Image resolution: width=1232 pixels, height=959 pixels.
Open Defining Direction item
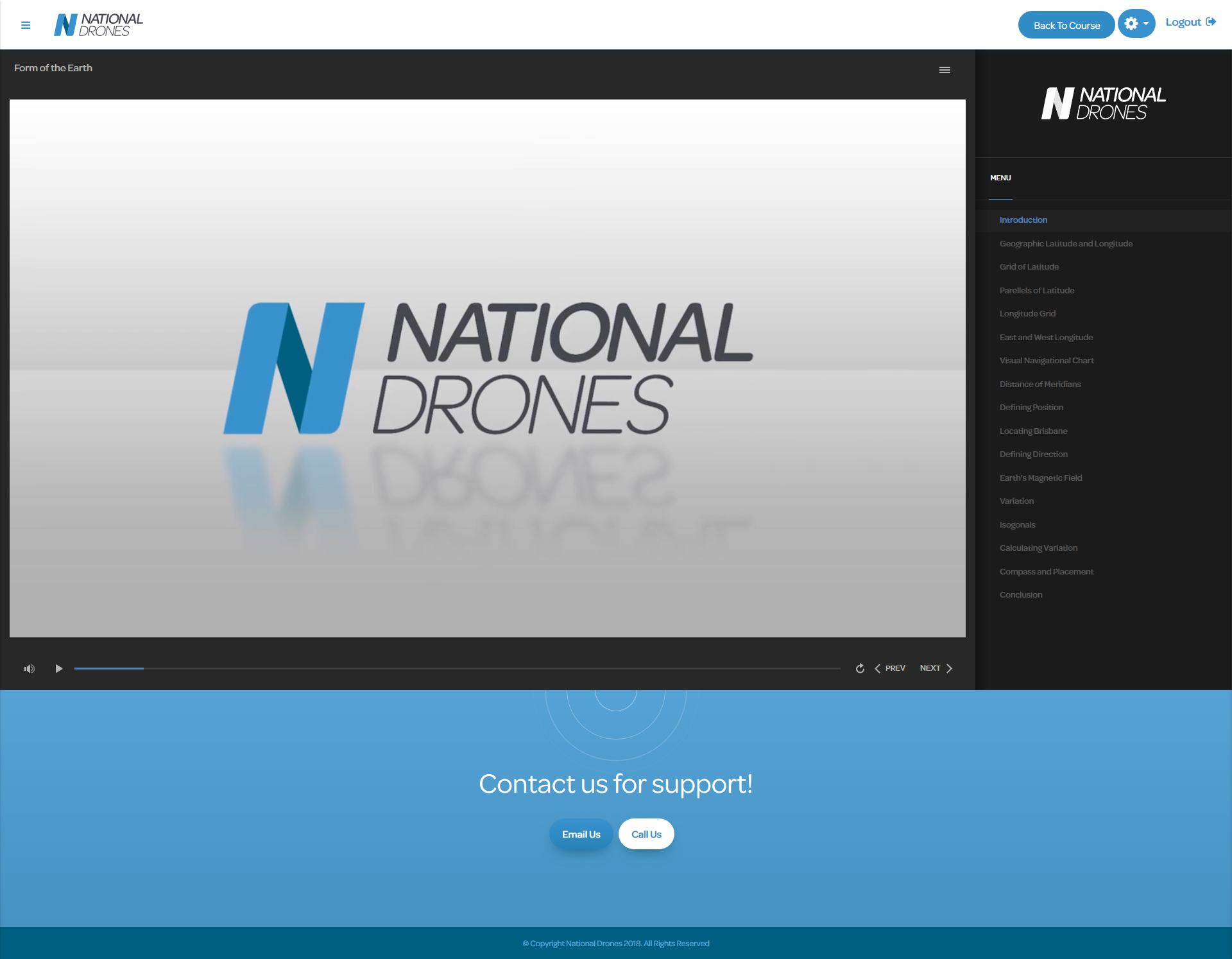(1104, 454)
